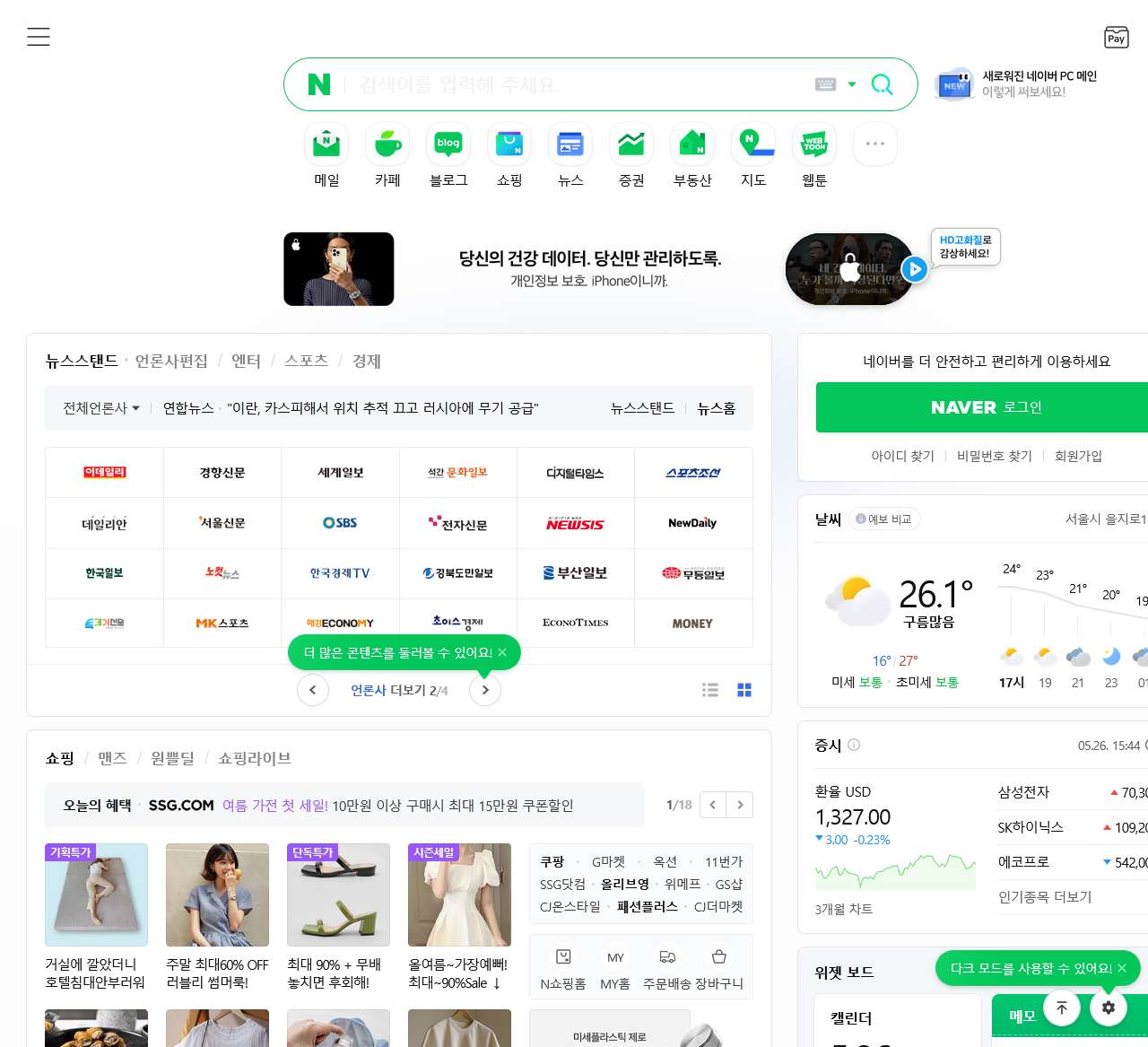
Task: Switch newsstand to list view
Action: point(710,690)
